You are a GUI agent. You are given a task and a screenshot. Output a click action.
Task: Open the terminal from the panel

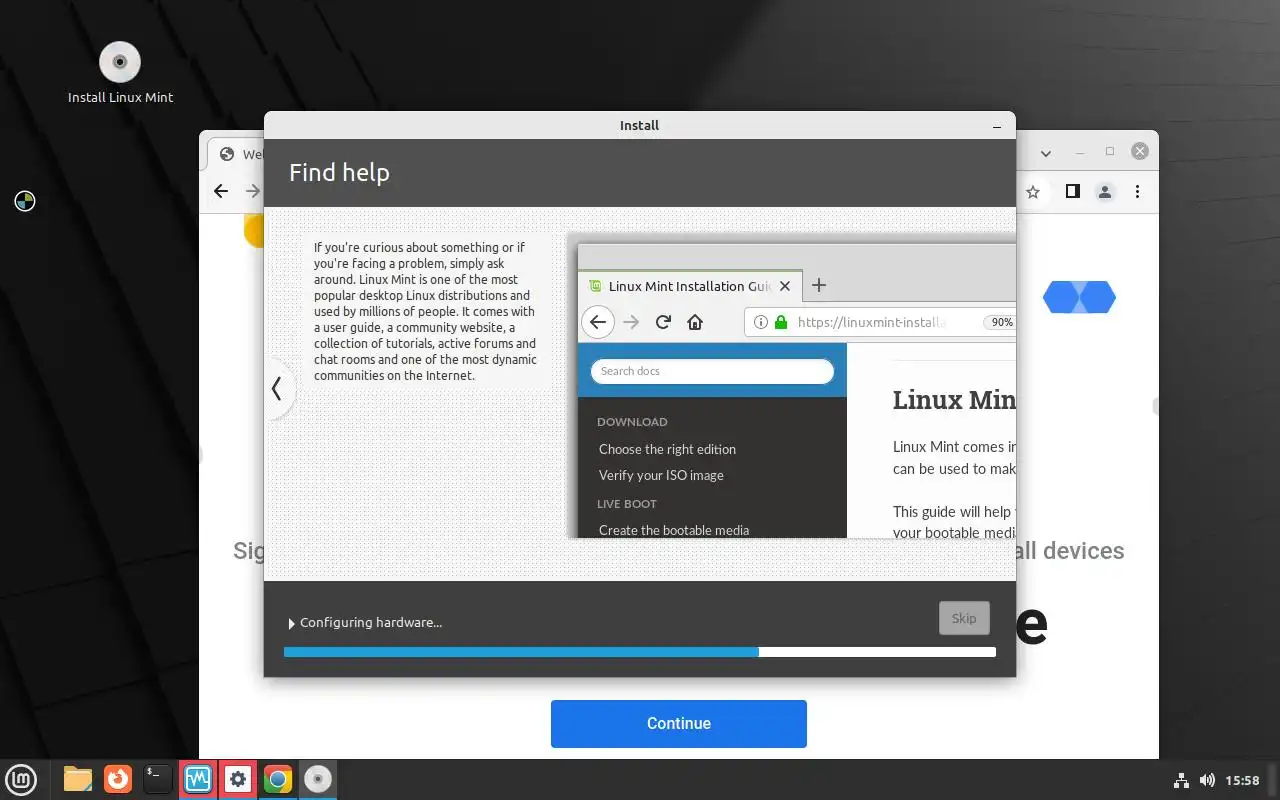tap(158, 779)
